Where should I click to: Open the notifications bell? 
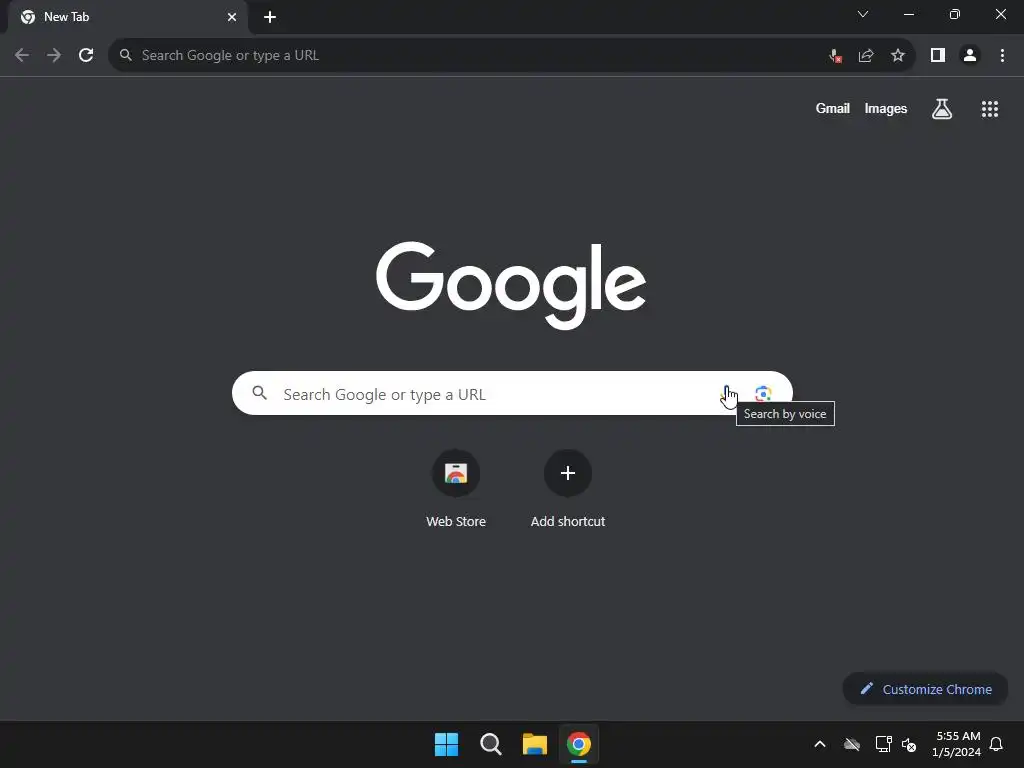tap(997, 744)
